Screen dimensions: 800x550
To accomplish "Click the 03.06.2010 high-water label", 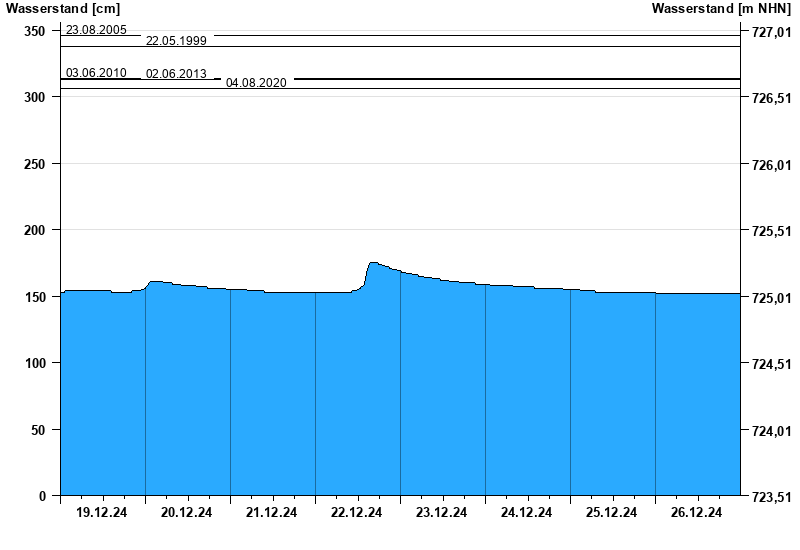I will 96,73.
